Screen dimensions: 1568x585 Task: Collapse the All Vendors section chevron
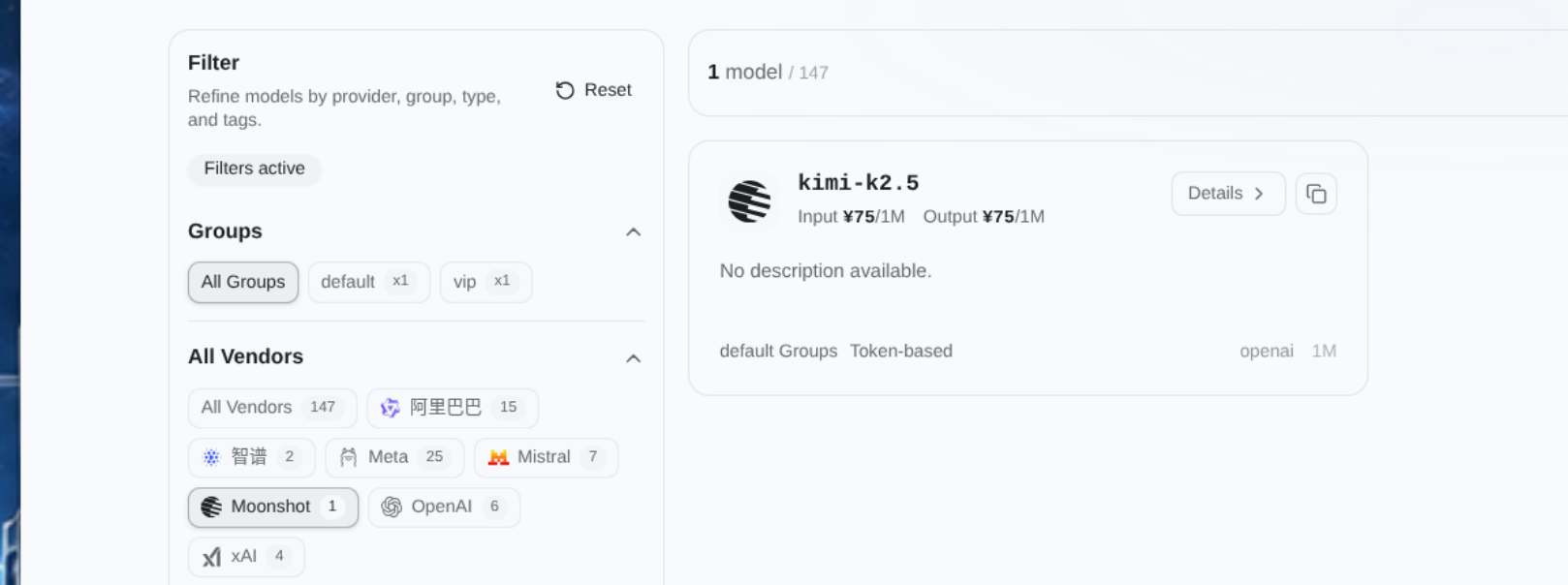633,358
